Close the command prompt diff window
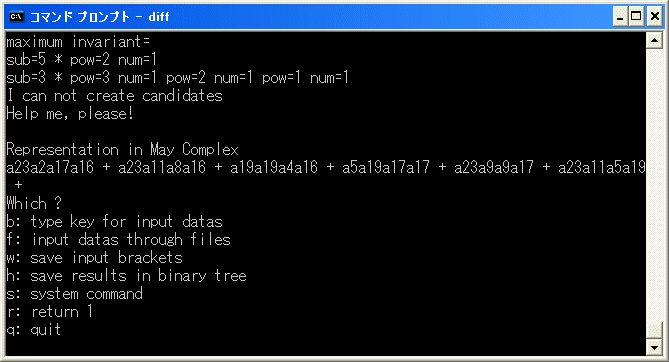 pyautogui.click(x=654, y=17)
